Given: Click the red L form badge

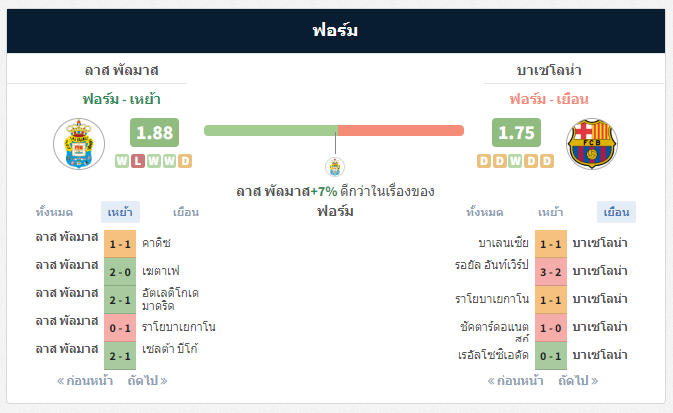Looking at the screenshot, I should [x=138, y=161].
